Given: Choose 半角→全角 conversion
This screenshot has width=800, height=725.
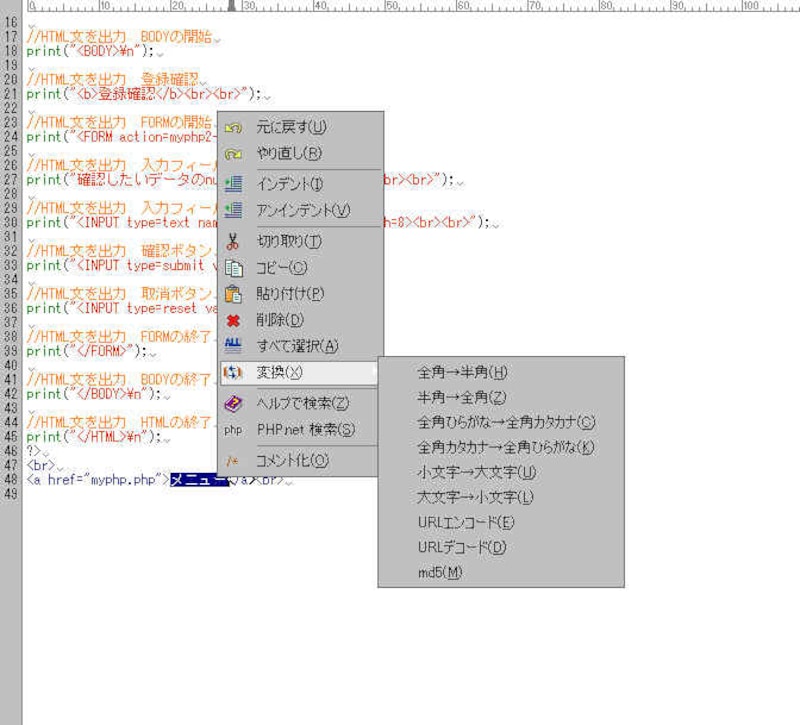Looking at the screenshot, I should [462, 397].
